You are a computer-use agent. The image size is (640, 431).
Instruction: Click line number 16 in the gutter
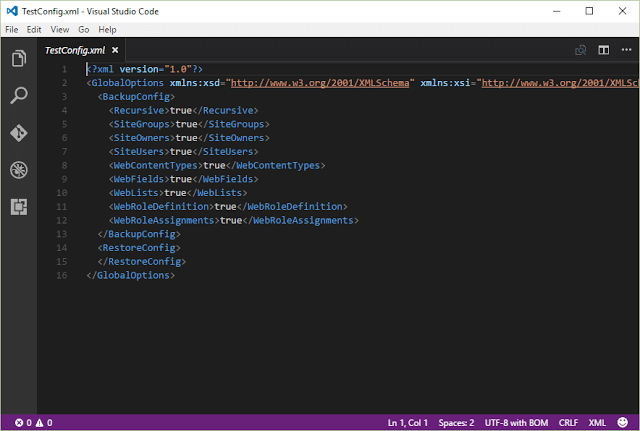pyautogui.click(x=62, y=275)
